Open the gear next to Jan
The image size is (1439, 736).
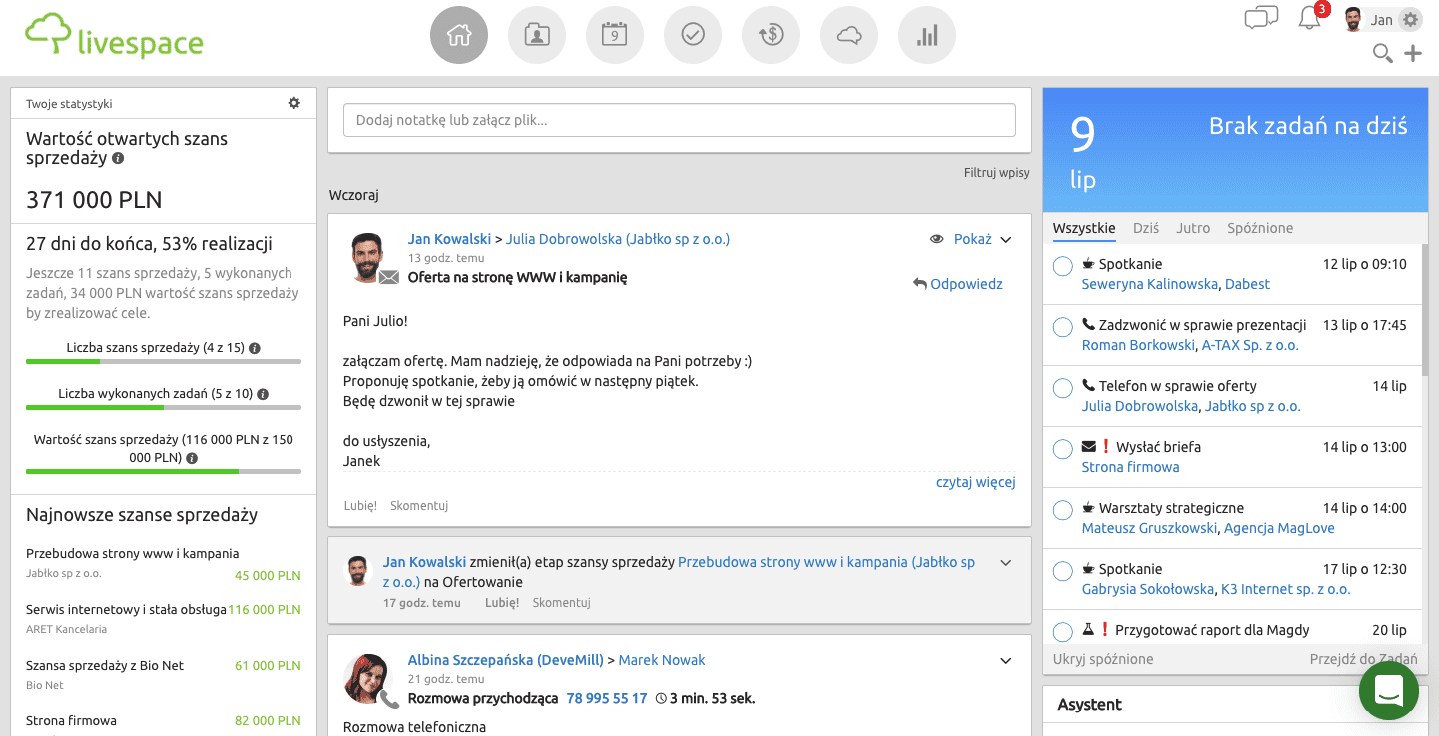[1410, 20]
